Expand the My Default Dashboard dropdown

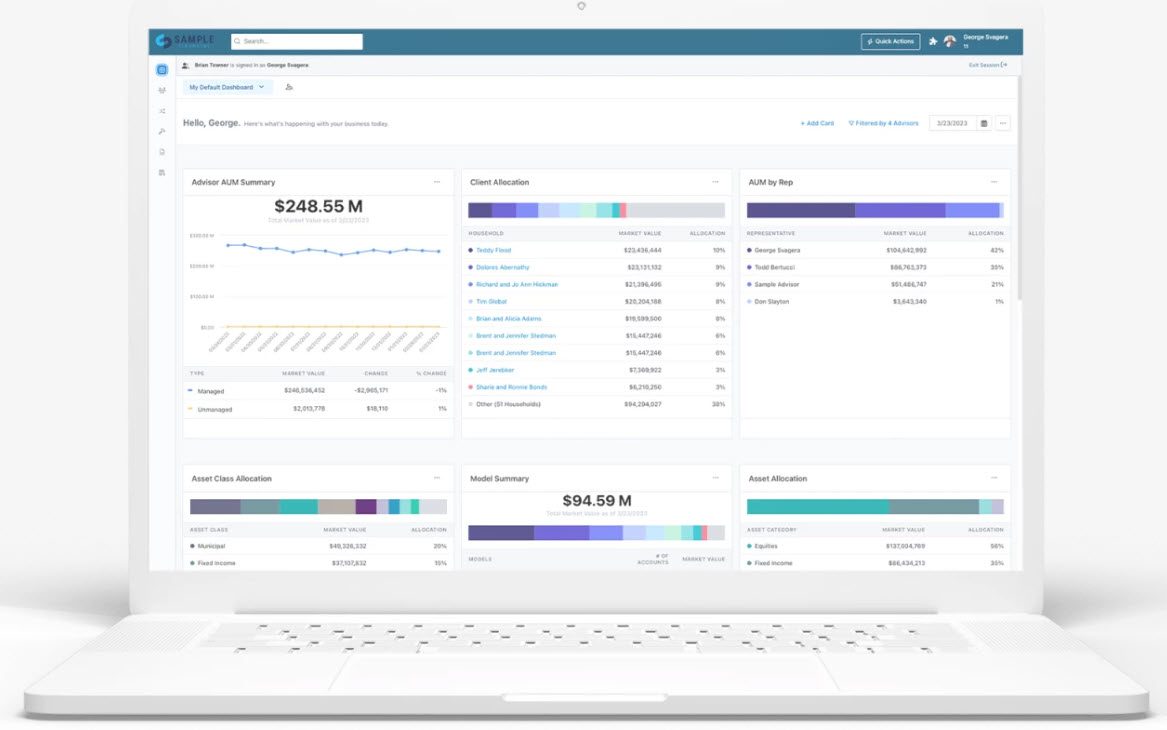click(227, 87)
